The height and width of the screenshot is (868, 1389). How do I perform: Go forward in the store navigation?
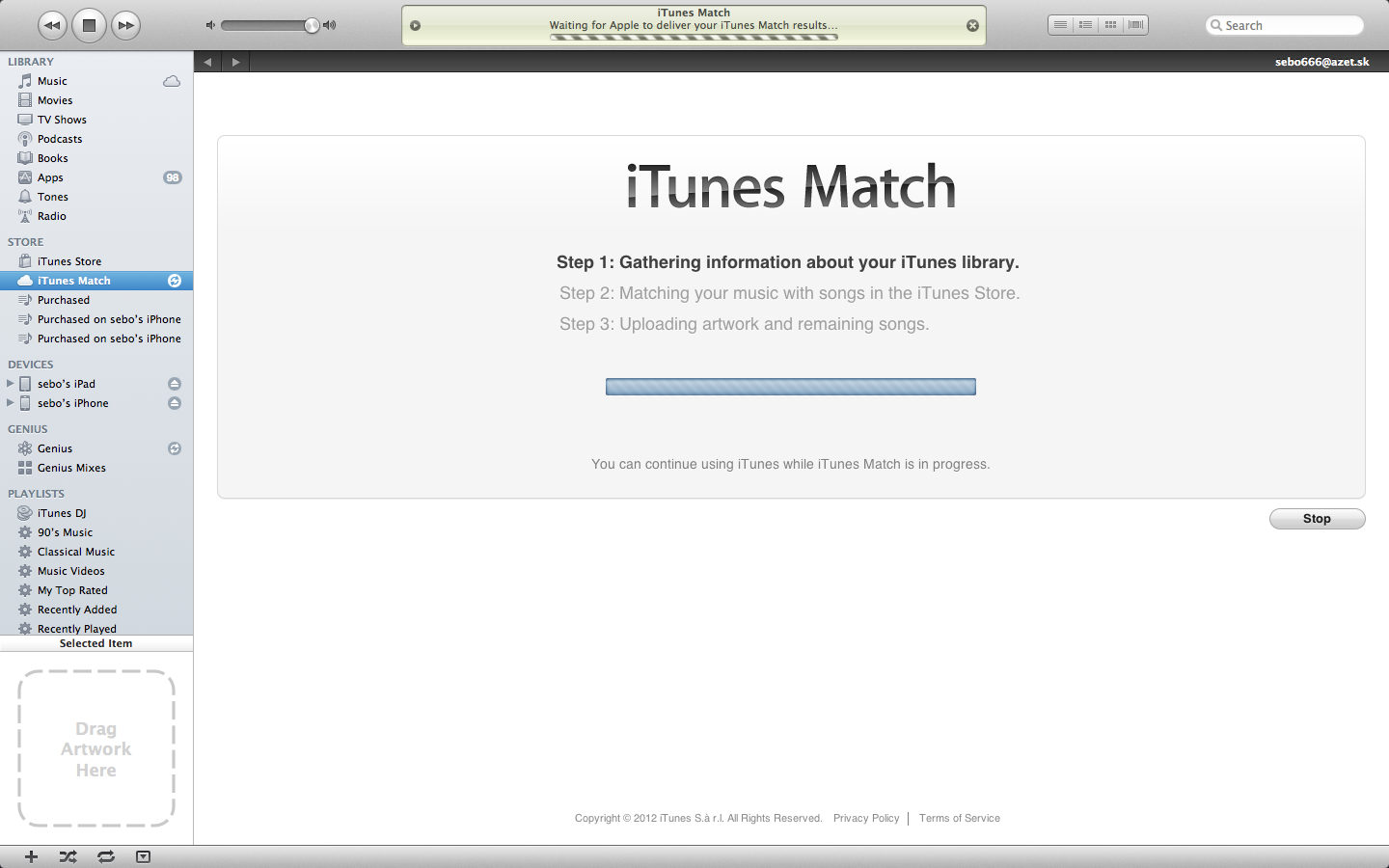[236, 62]
